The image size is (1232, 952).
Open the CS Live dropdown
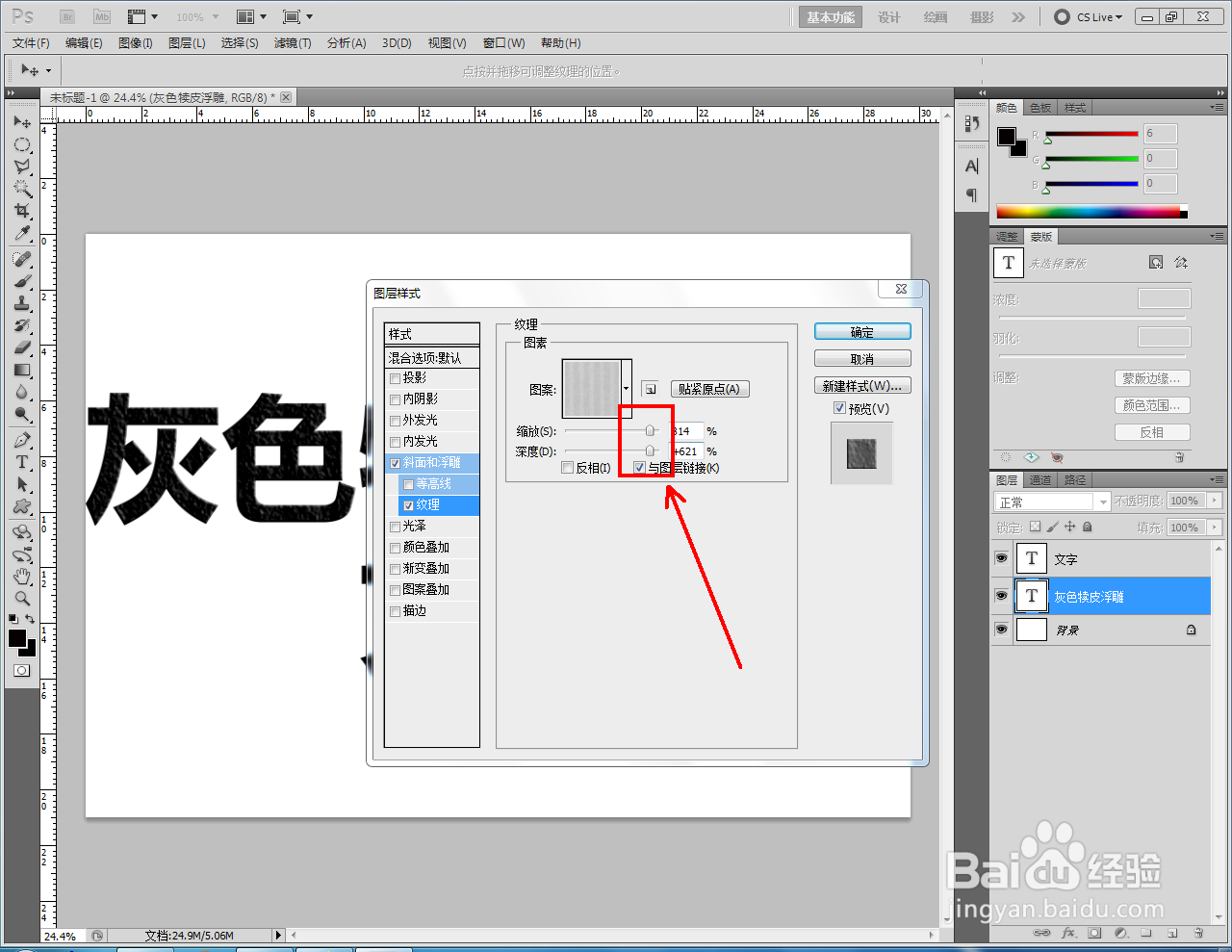[x=1089, y=17]
